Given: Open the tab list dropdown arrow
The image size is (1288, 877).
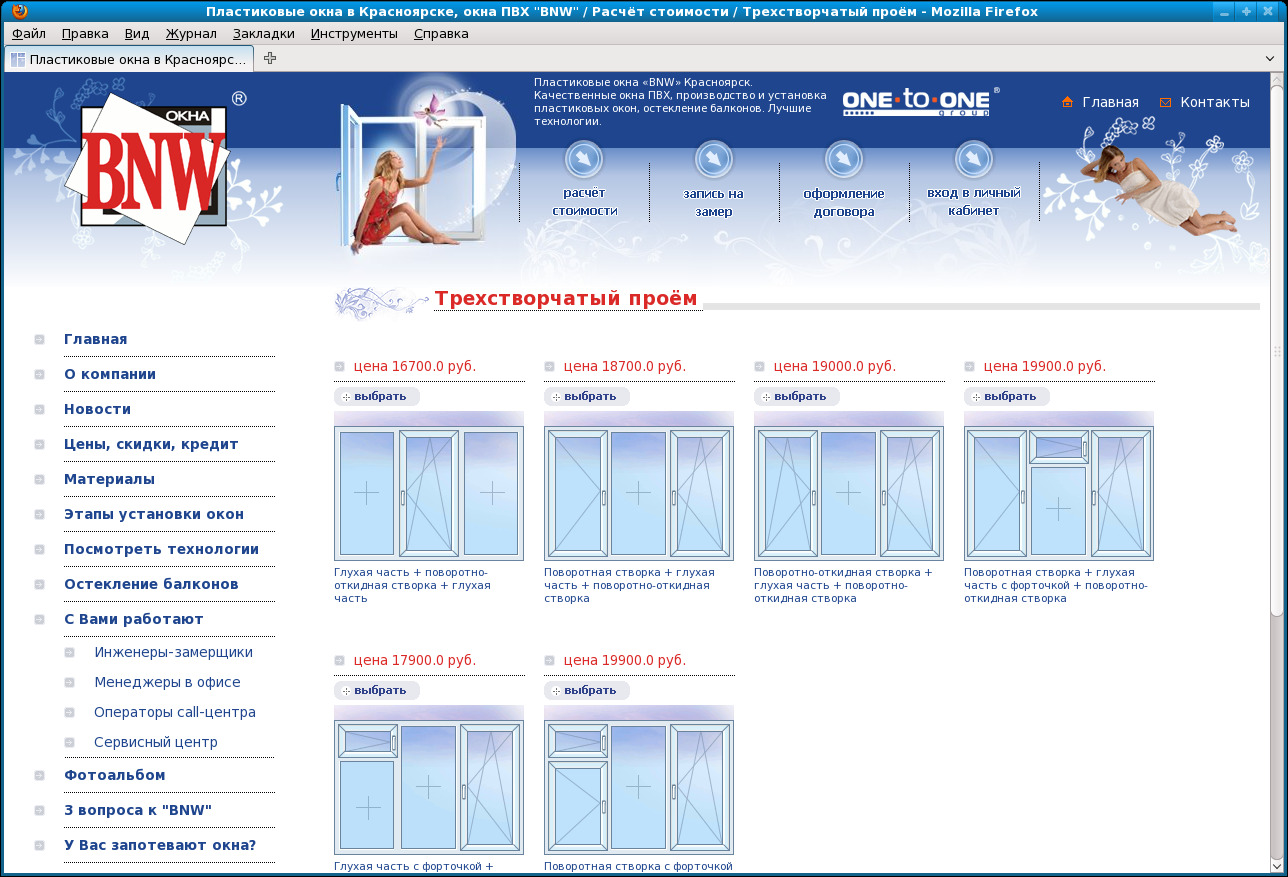Looking at the screenshot, I should pyautogui.click(x=1271, y=59).
